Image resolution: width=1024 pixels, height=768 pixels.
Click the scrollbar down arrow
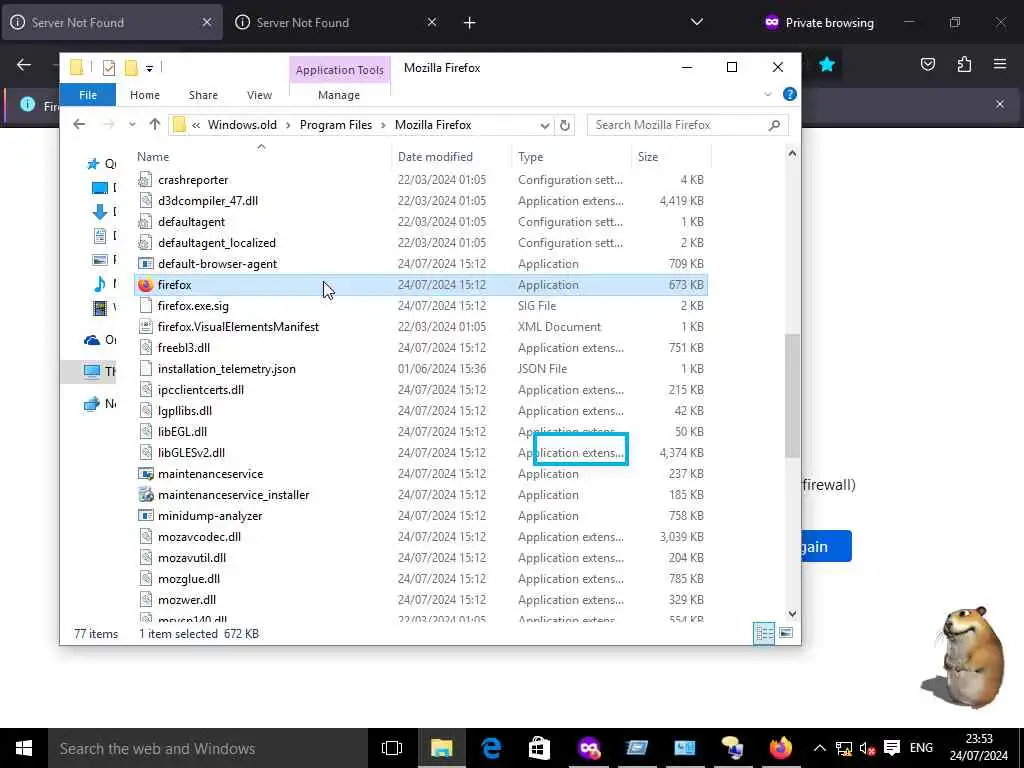tap(792, 614)
